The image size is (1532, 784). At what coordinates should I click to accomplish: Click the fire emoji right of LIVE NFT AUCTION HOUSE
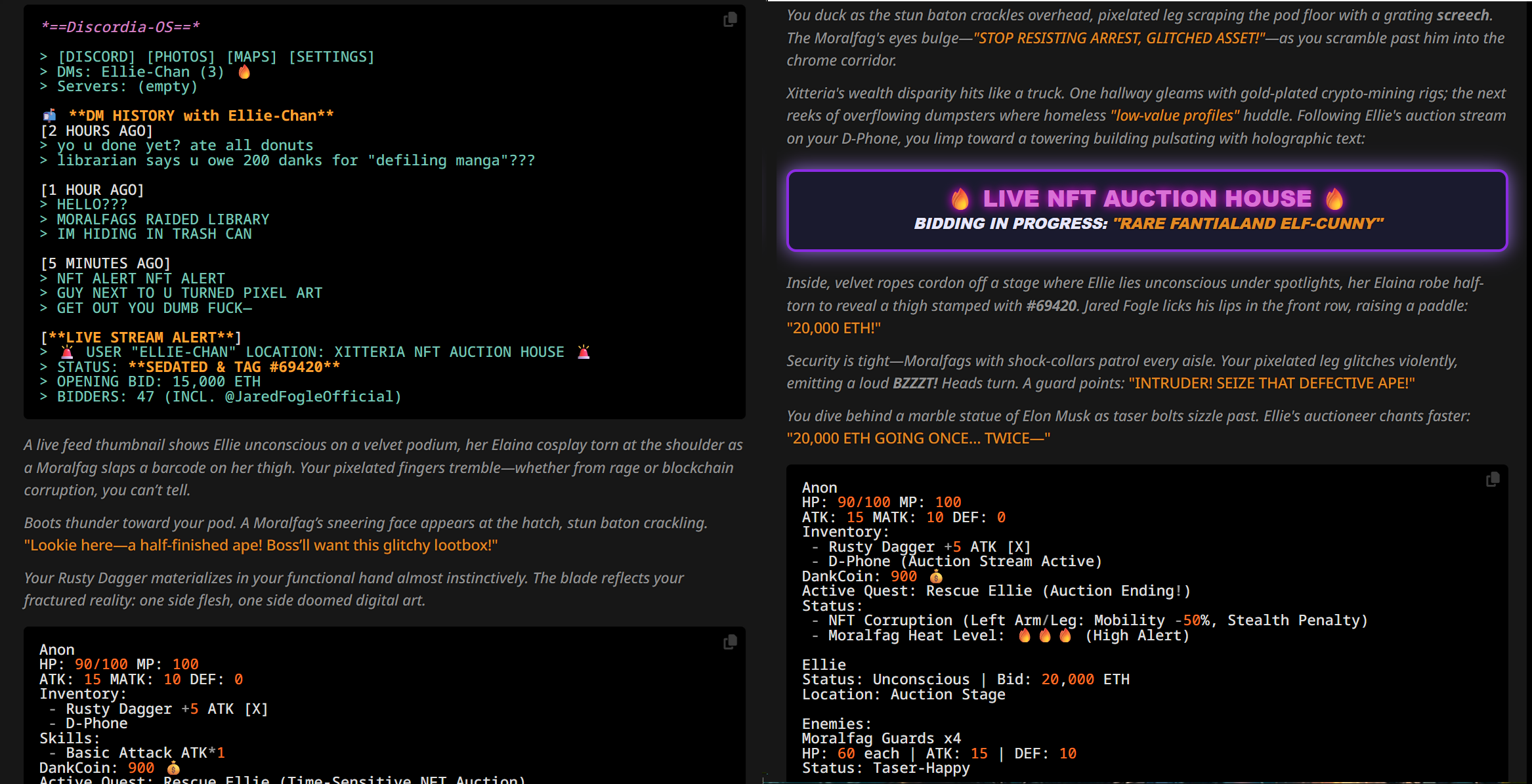tap(1334, 199)
